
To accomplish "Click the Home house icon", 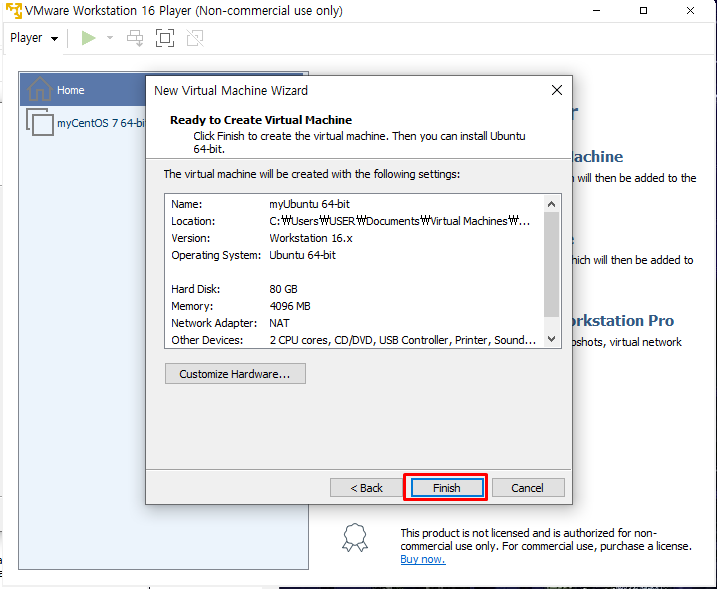I will click(39, 88).
